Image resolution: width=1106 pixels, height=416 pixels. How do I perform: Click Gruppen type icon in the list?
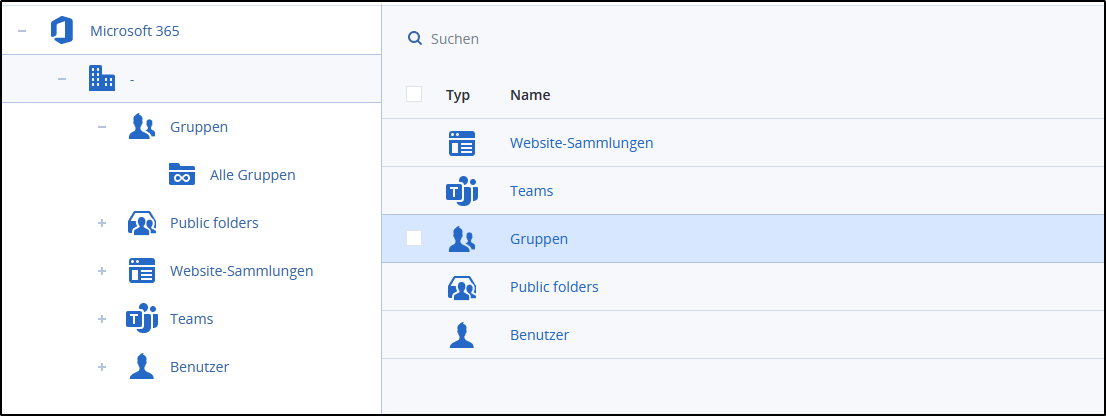coord(462,239)
